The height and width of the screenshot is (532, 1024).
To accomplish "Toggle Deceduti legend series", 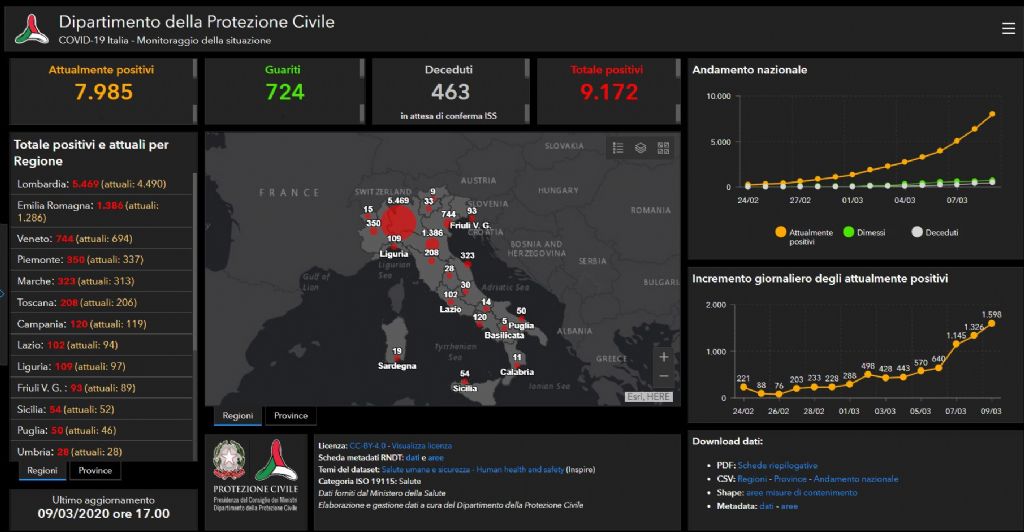I will (935, 232).
